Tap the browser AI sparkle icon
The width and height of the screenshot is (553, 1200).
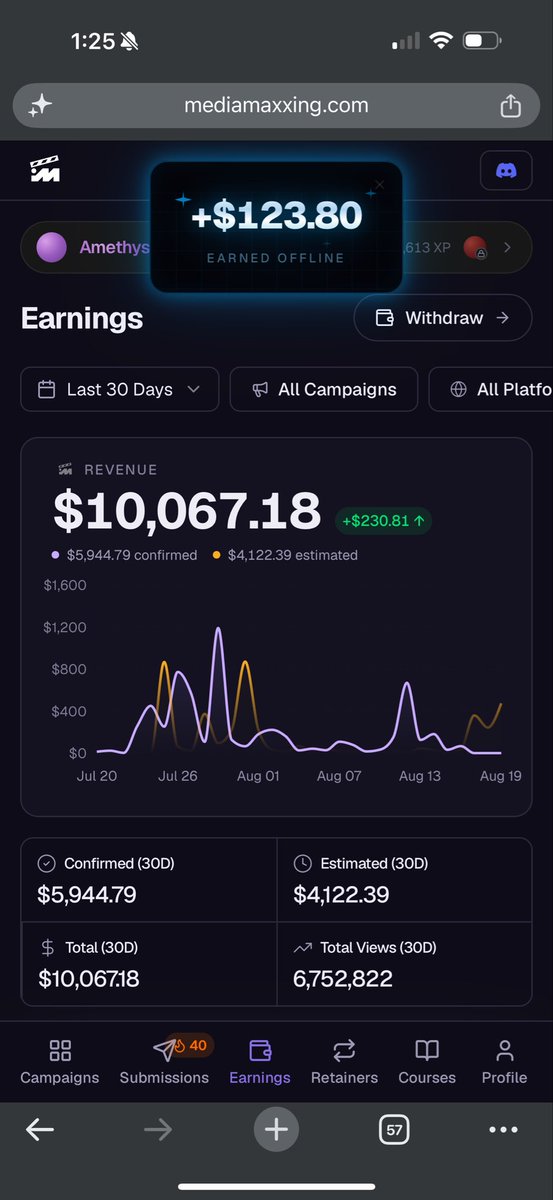pyautogui.click(x=40, y=105)
